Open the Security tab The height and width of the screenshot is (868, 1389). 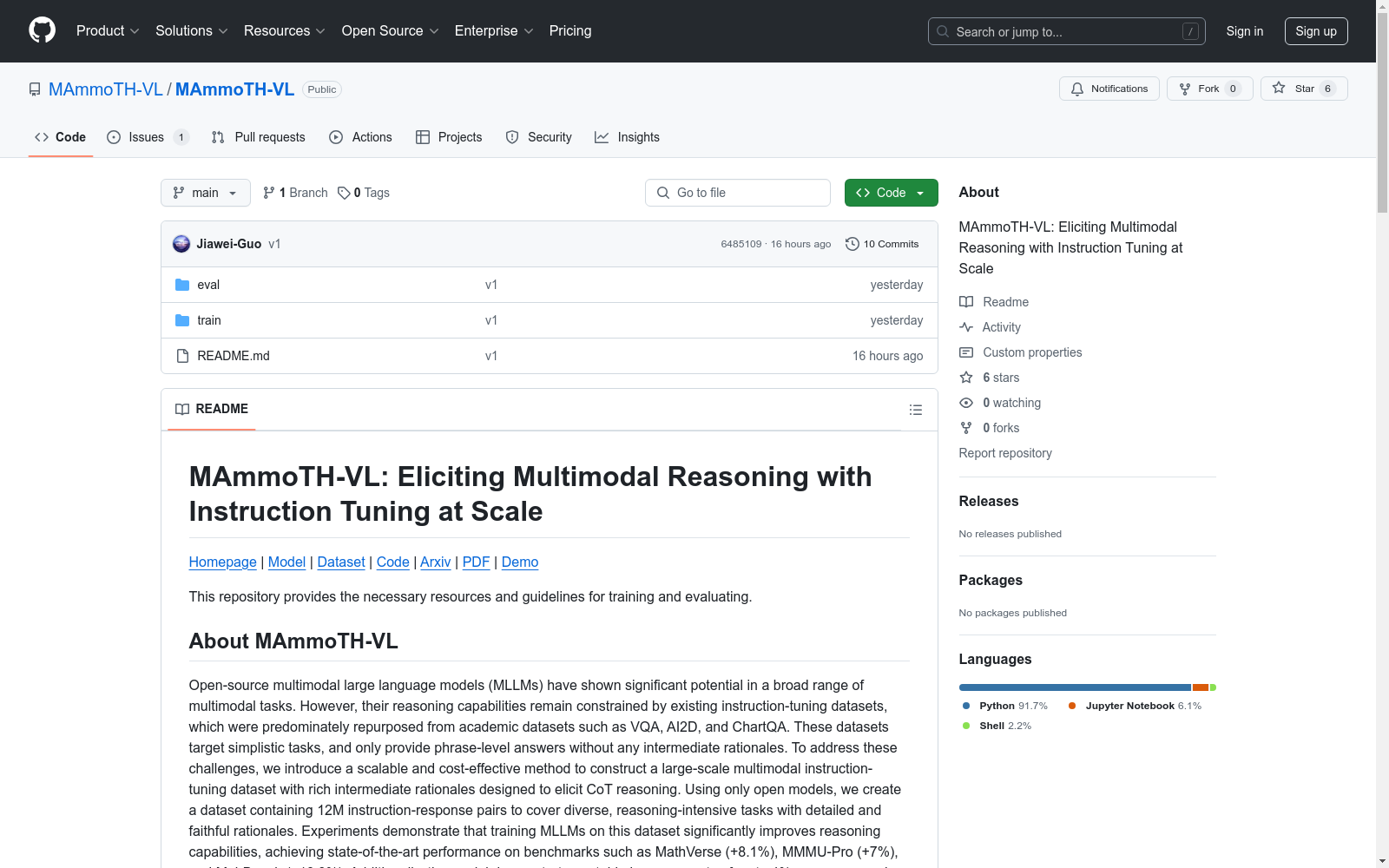pyautogui.click(x=538, y=137)
